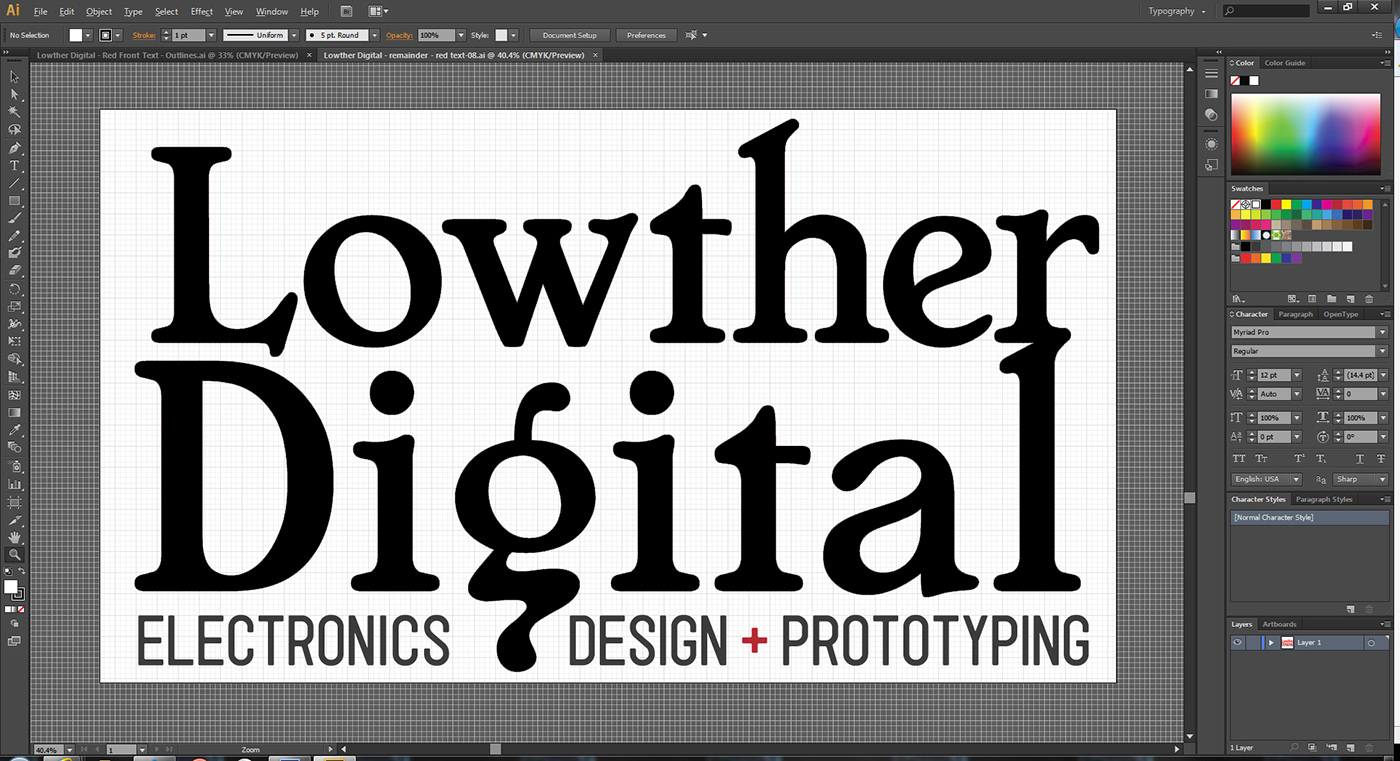Image resolution: width=1400 pixels, height=761 pixels.
Task: Pick the Paintbrush tool
Action: coord(14,219)
